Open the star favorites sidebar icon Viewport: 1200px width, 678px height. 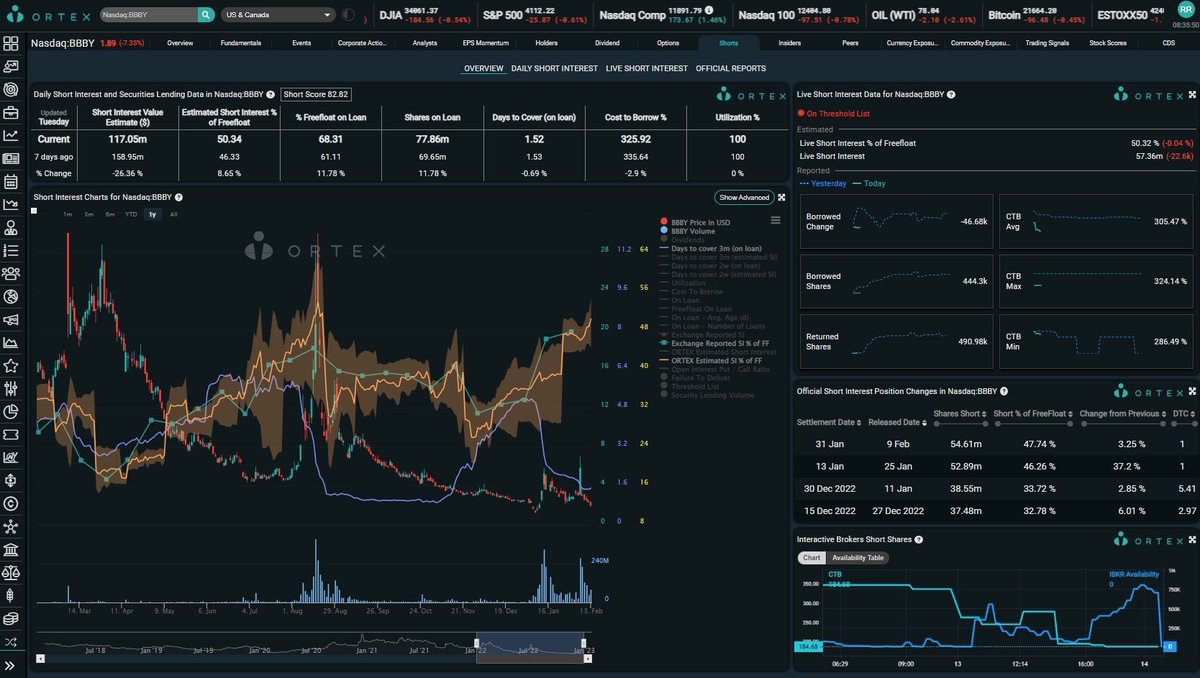pos(11,365)
